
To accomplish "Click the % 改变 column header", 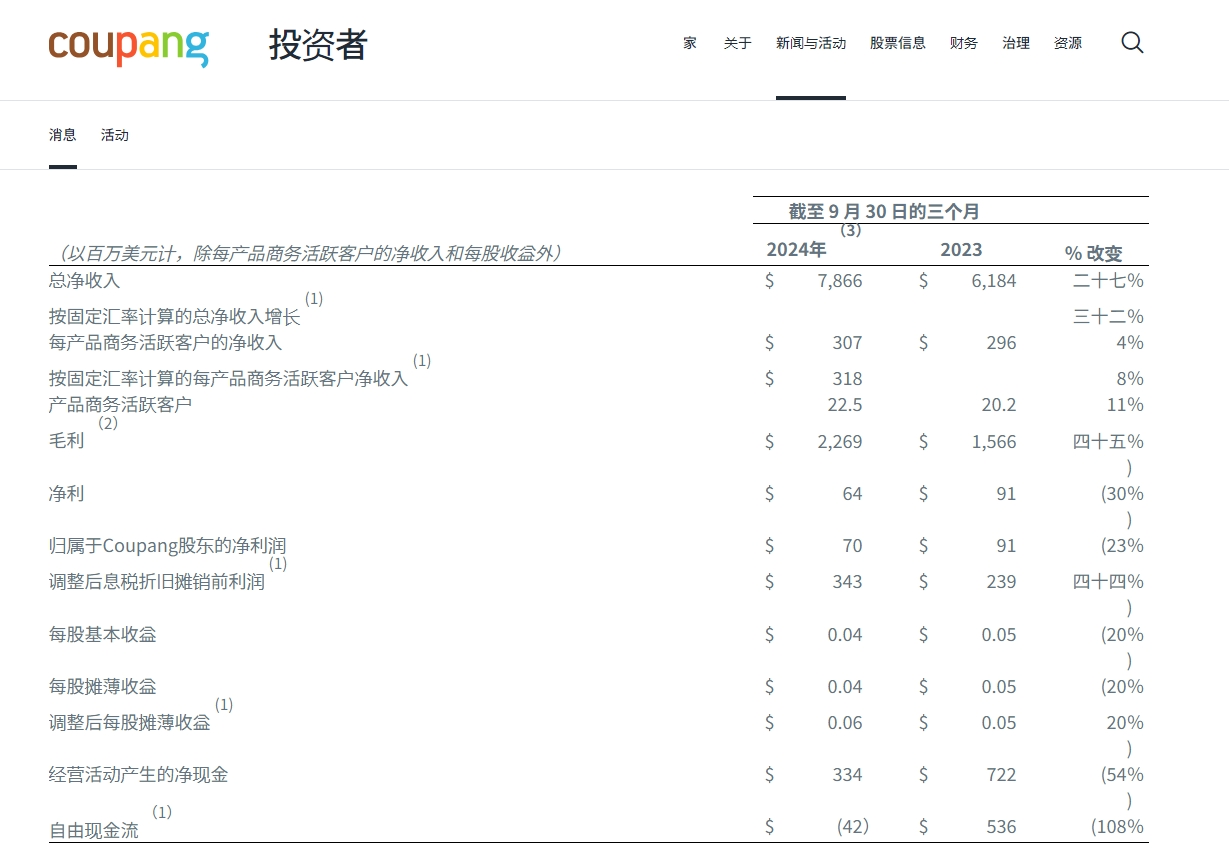I will click(1093, 253).
